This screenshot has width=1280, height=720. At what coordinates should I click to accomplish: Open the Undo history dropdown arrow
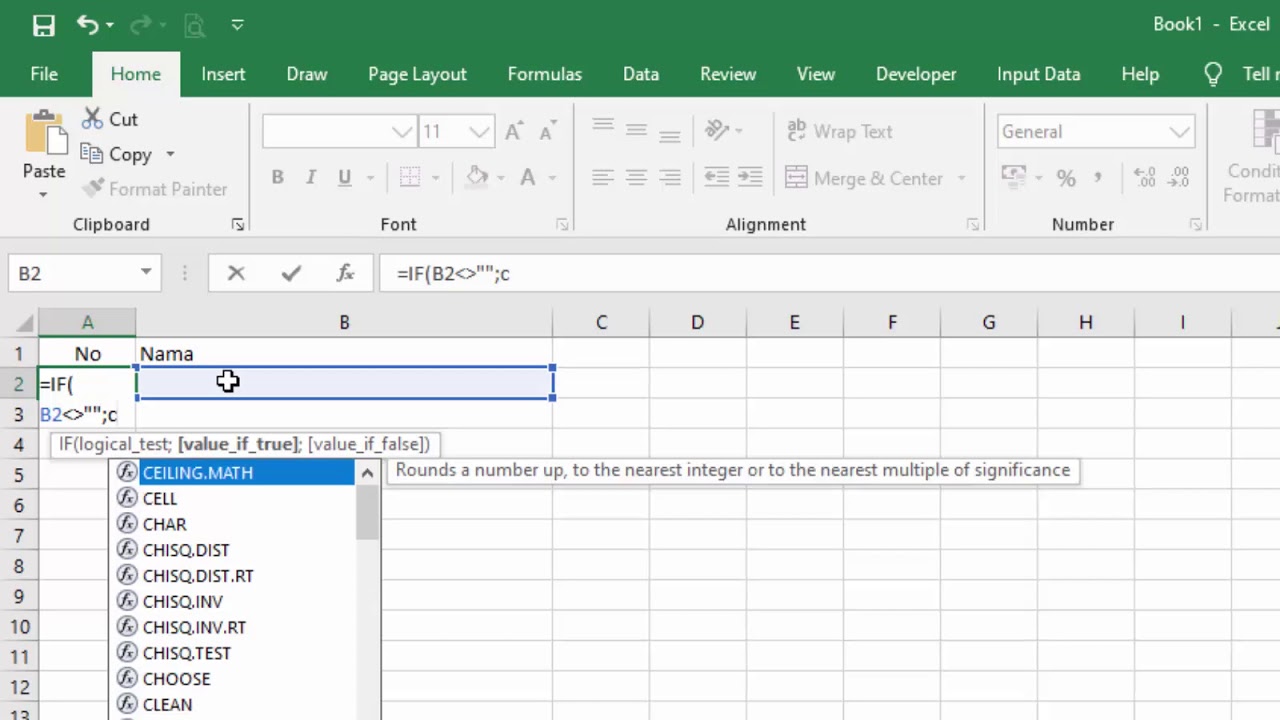pos(109,25)
